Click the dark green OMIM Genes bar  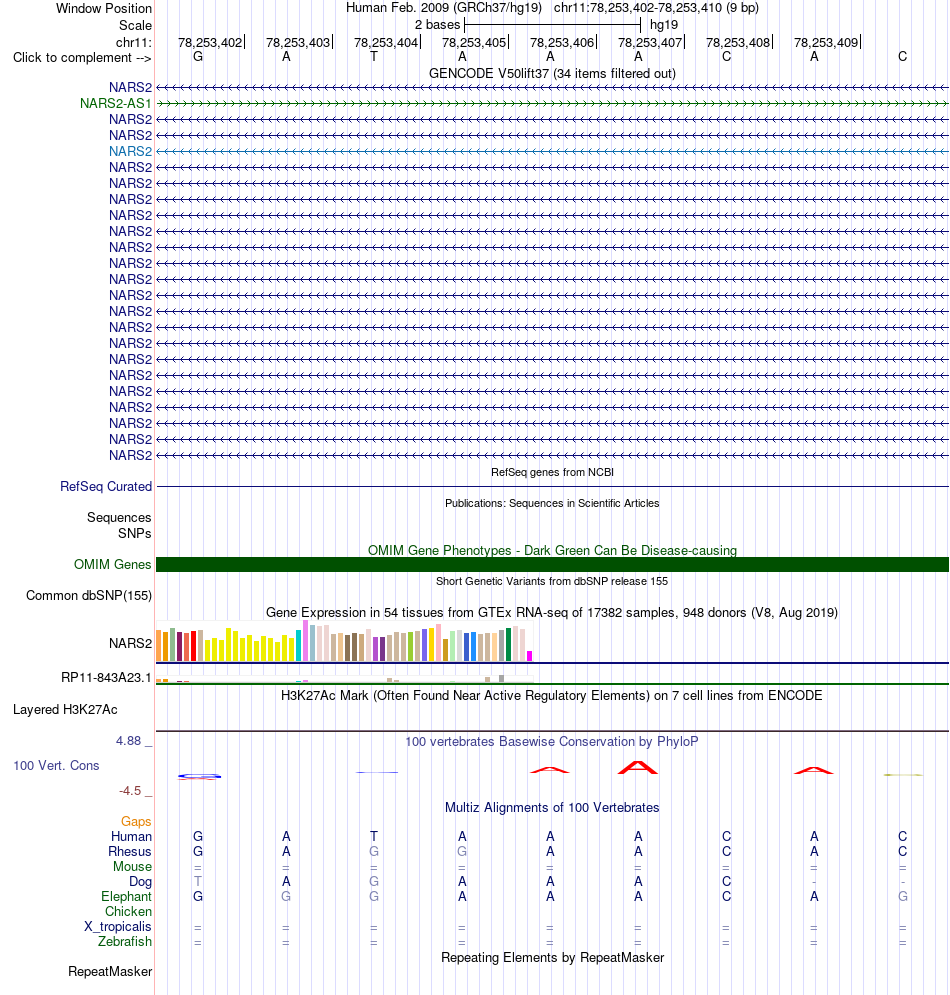552,564
